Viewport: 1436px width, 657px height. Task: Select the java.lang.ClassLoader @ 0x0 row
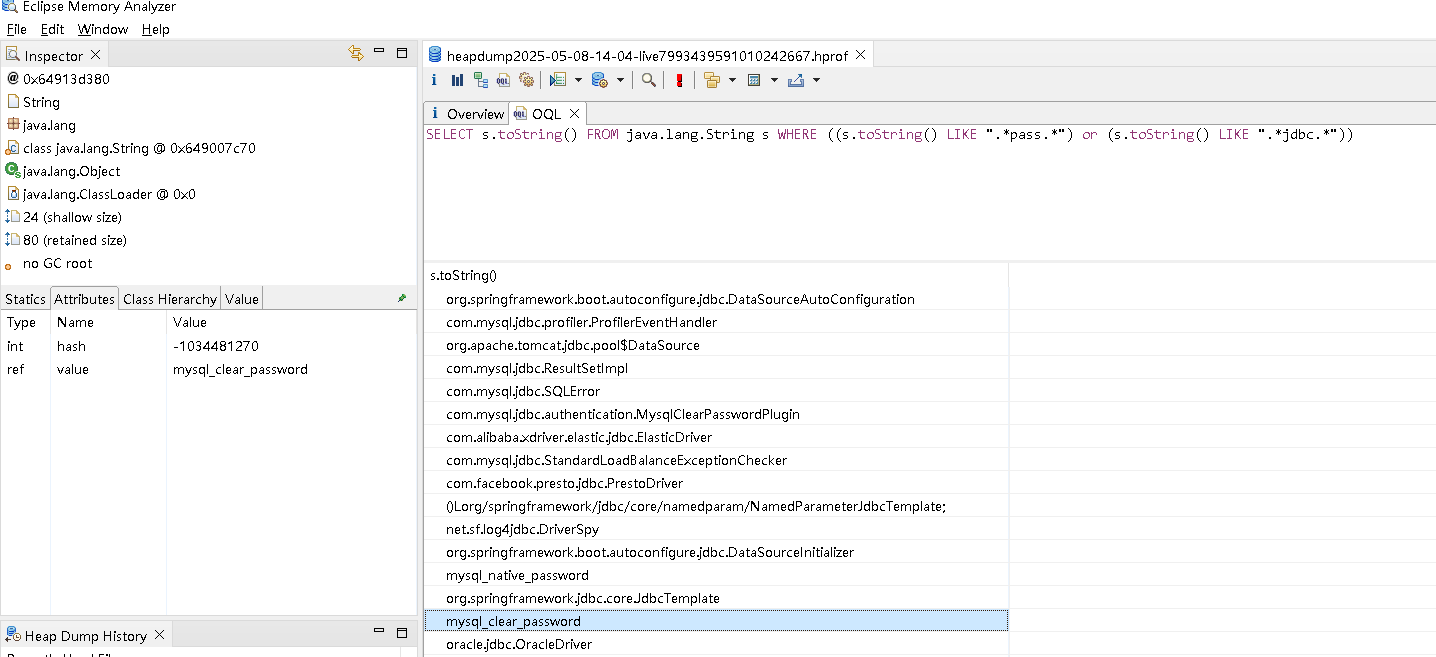pyautogui.click(x=208, y=194)
